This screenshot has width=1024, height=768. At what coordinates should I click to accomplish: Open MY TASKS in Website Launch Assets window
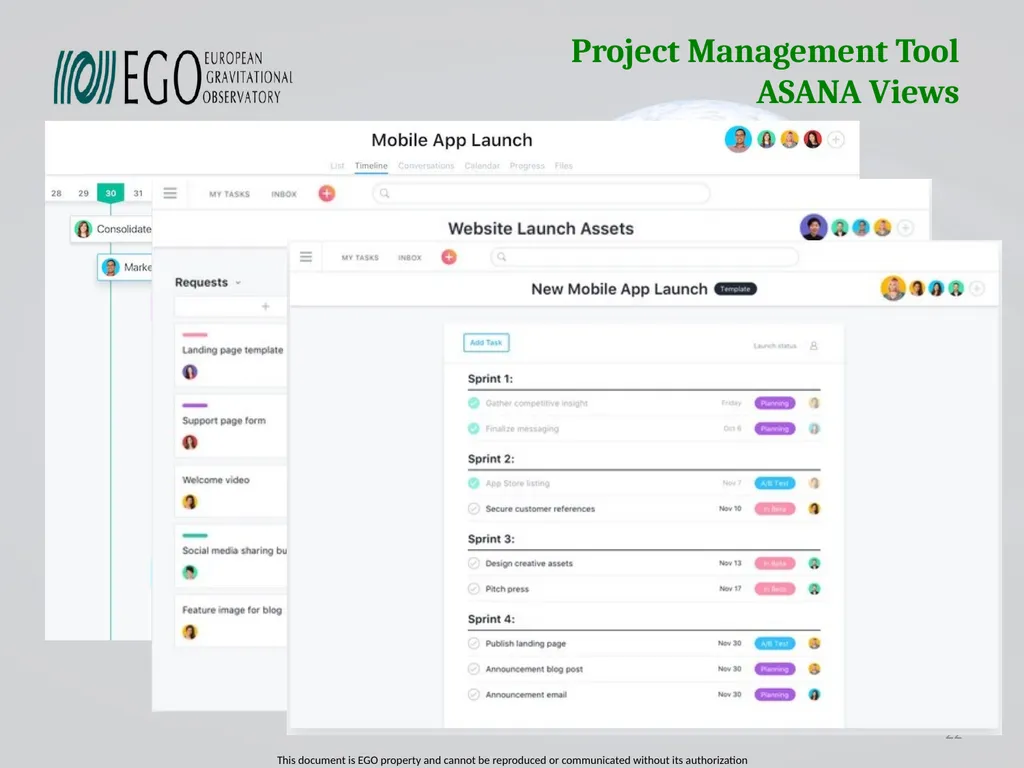pos(229,194)
